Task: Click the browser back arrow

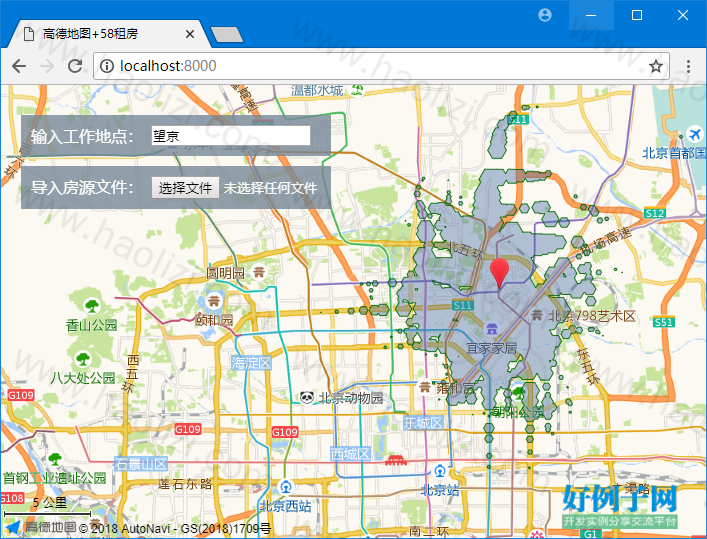Action: point(19,66)
